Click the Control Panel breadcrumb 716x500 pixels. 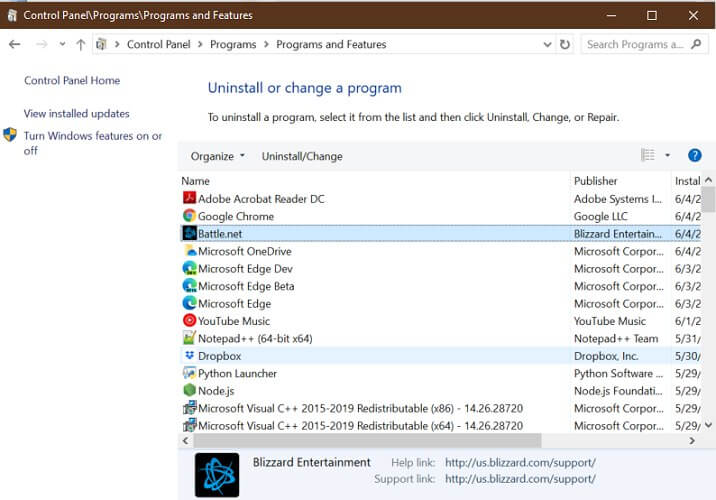click(x=158, y=44)
